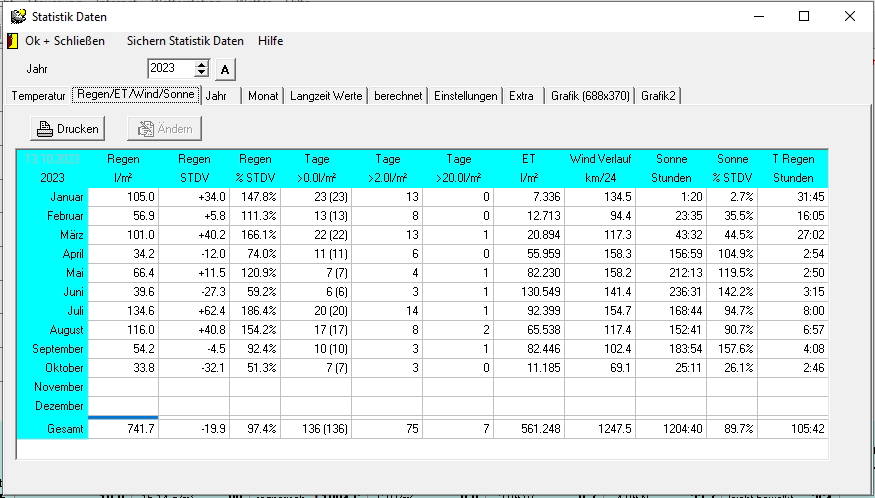Click the Jahr year input field
This screenshot has width=875, height=498.
[x=170, y=69]
